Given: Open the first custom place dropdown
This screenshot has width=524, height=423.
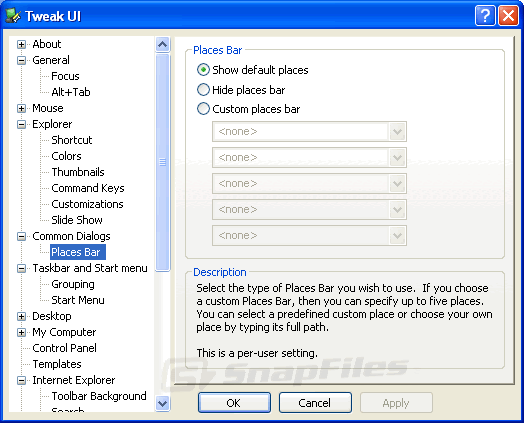Looking at the screenshot, I should pos(397,131).
